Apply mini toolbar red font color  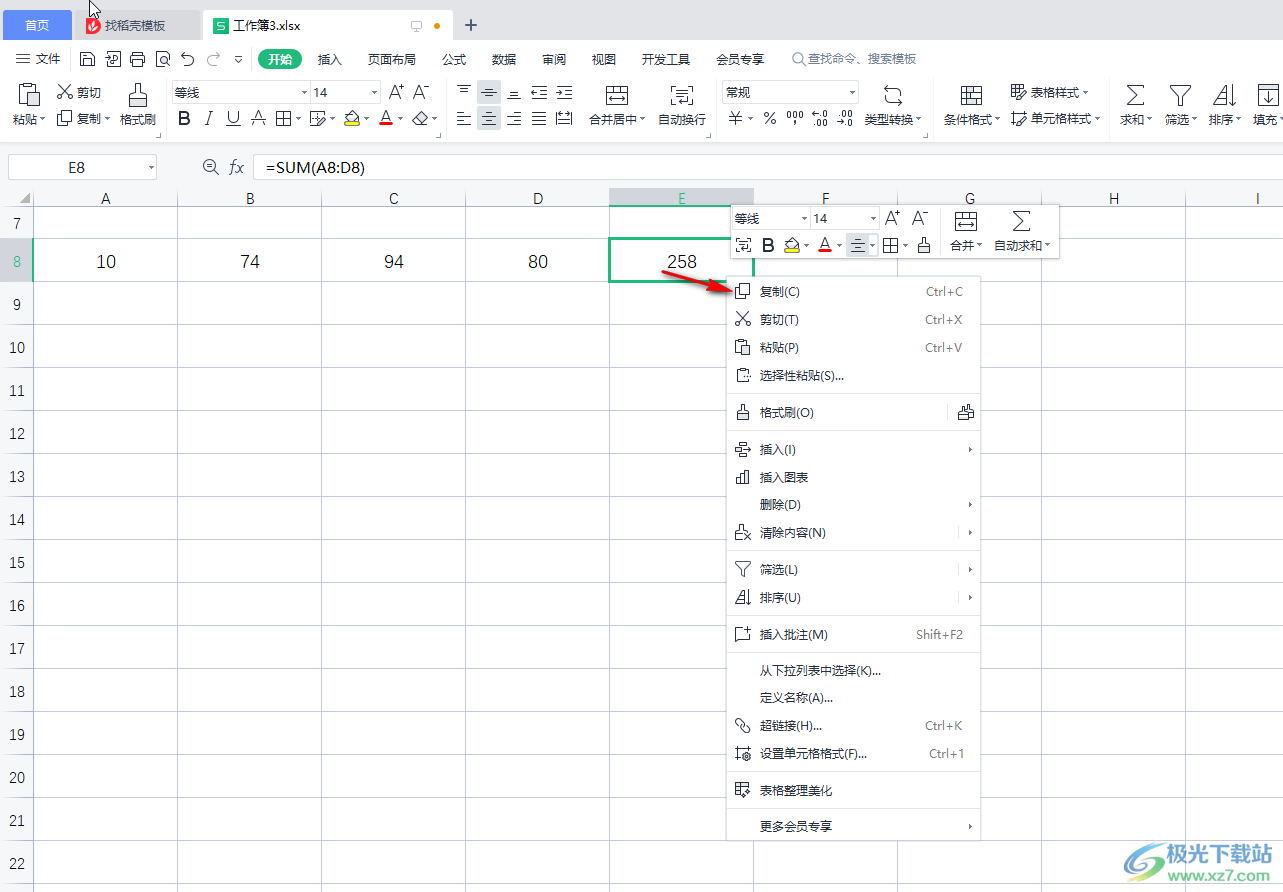click(825, 245)
